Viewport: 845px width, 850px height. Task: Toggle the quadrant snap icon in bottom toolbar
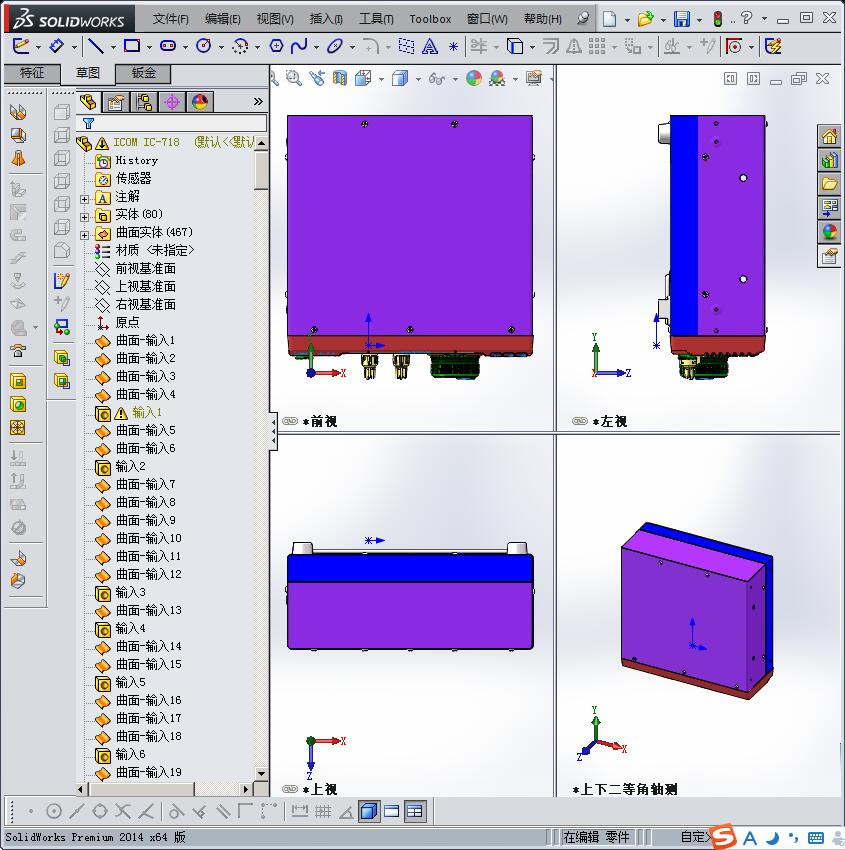100,811
